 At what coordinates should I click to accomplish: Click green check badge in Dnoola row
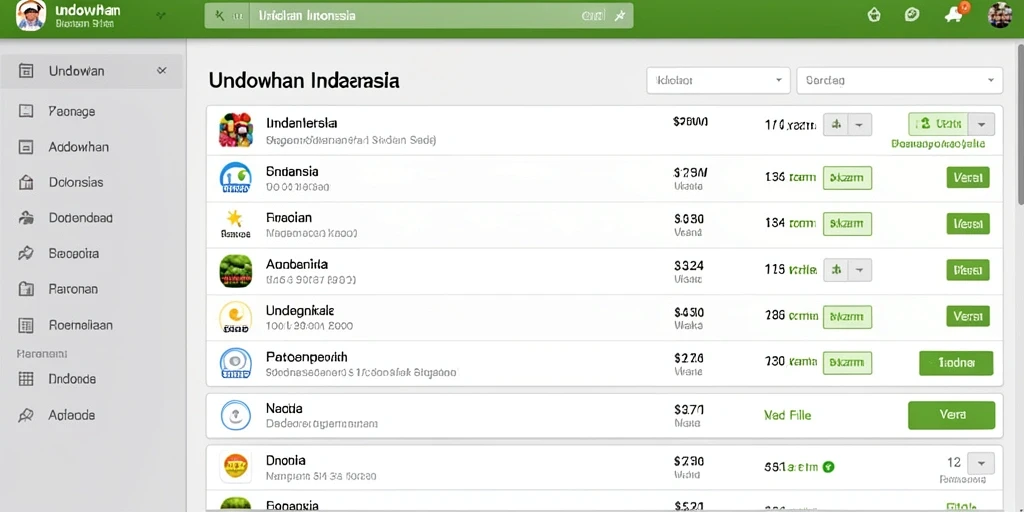point(829,467)
